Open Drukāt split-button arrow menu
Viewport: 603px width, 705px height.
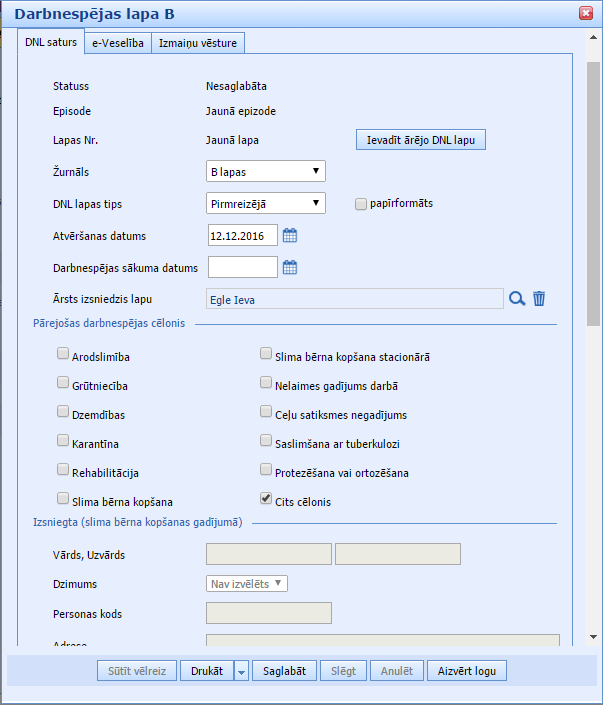[241, 672]
